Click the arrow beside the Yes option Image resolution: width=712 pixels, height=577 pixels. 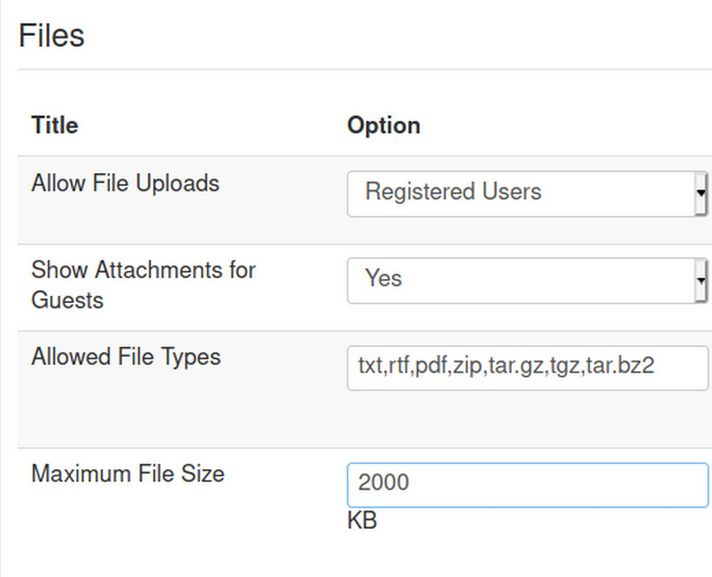coord(701,280)
